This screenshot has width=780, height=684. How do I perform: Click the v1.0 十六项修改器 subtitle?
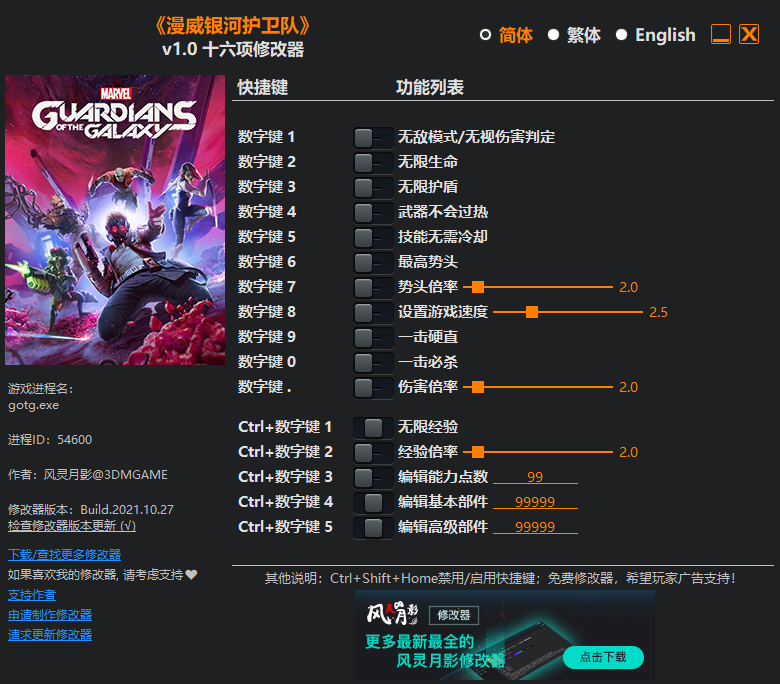click(233, 50)
